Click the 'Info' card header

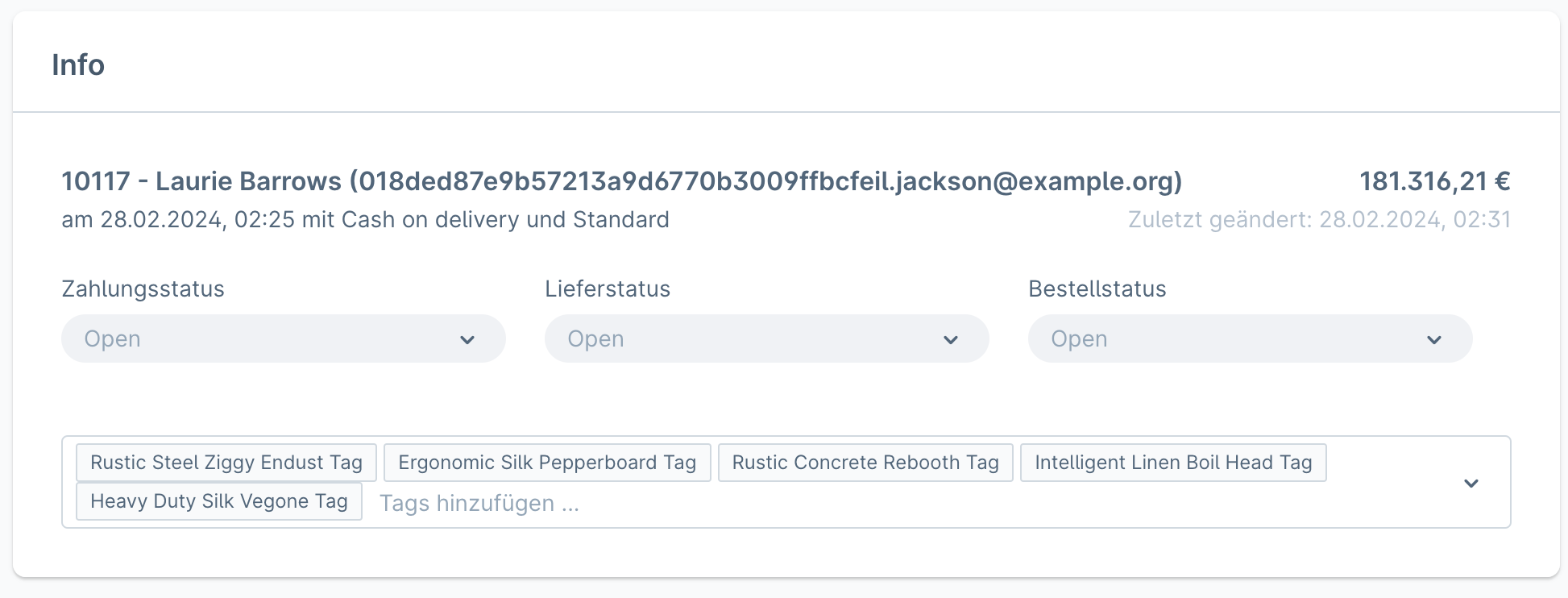[x=78, y=64]
